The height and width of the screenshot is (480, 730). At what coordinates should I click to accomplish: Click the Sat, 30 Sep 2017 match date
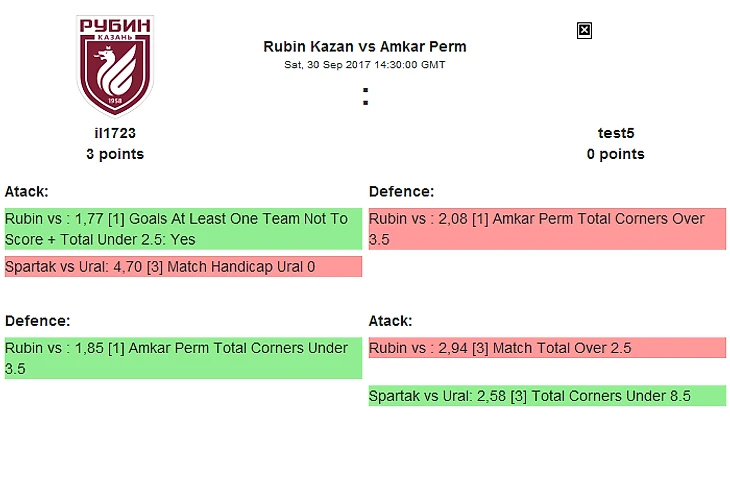pyautogui.click(x=365, y=64)
